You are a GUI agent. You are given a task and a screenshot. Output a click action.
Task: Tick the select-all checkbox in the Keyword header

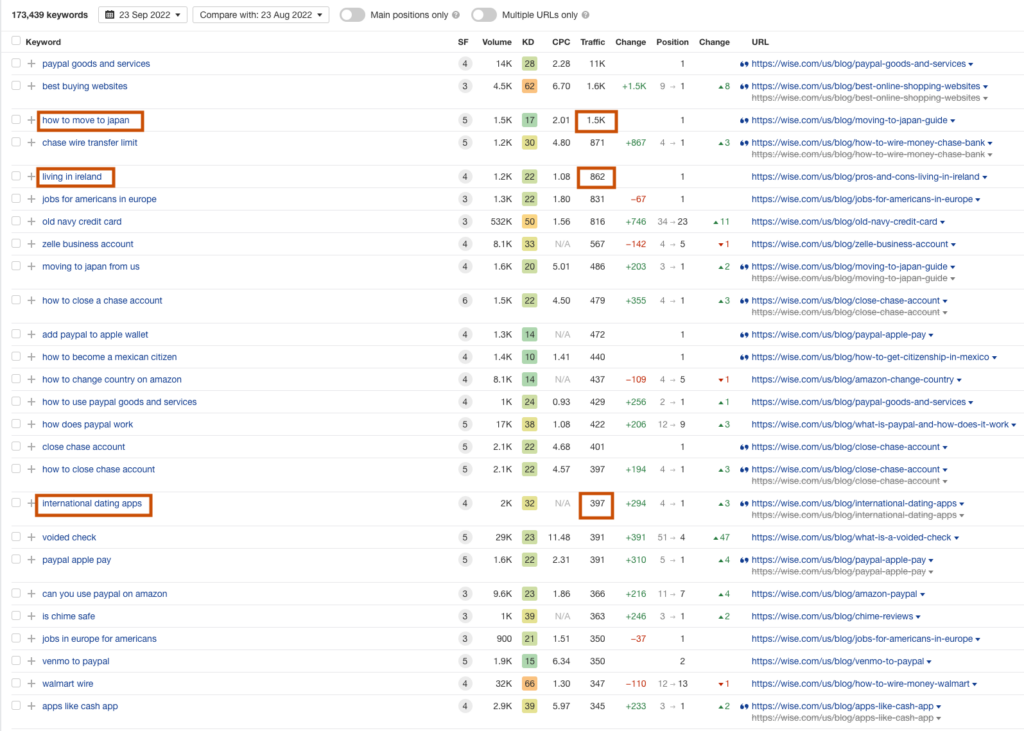point(15,42)
